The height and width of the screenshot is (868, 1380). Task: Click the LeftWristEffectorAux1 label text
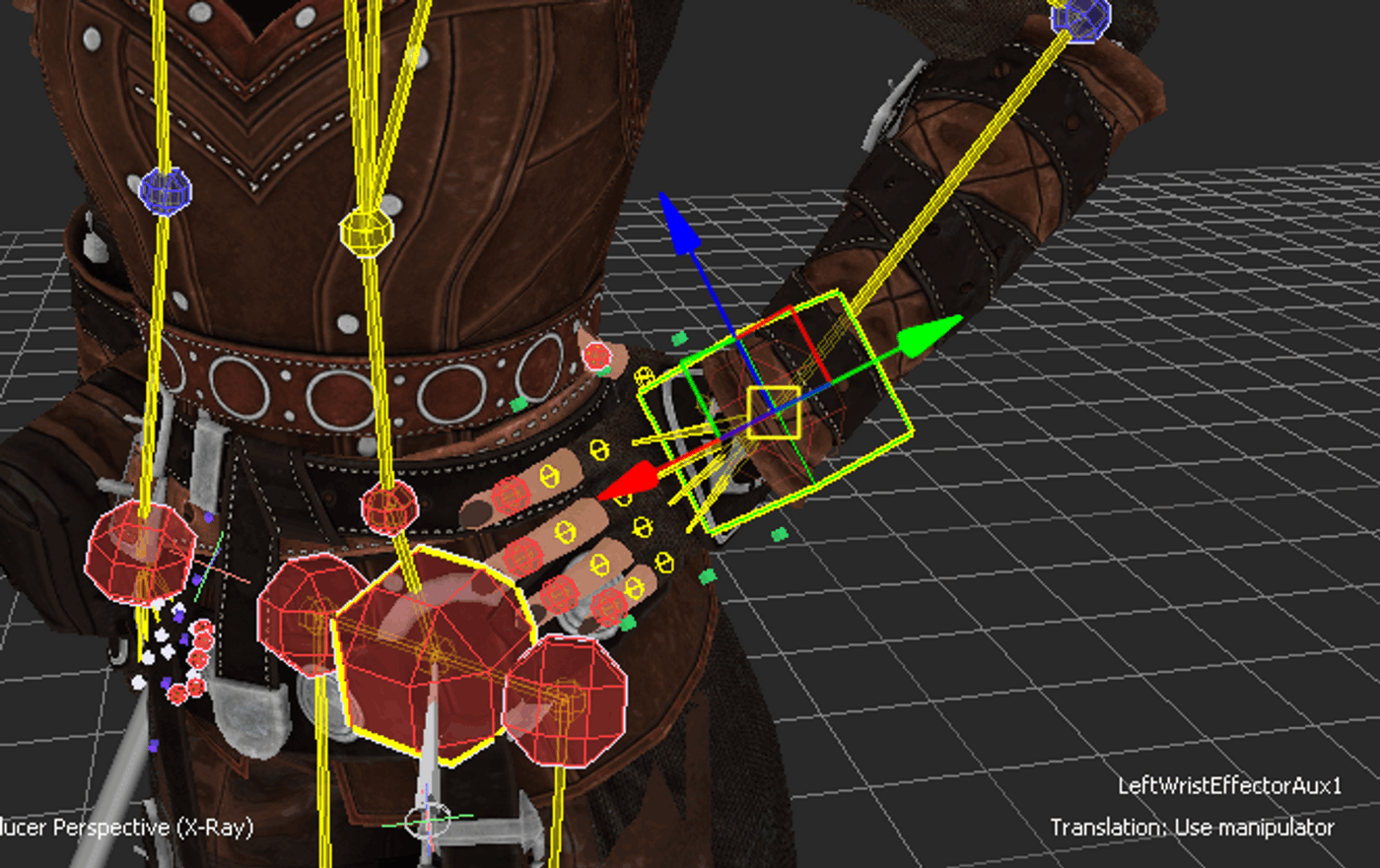point(1229,785)
